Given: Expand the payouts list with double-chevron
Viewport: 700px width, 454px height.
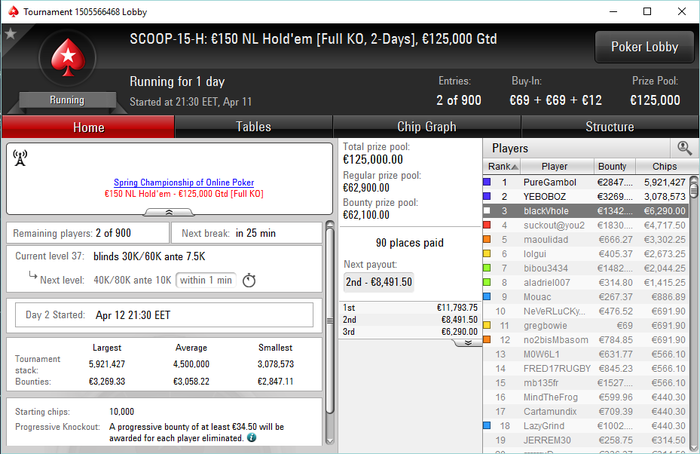Looking at the screenshot, I should [x=468, y=343].
